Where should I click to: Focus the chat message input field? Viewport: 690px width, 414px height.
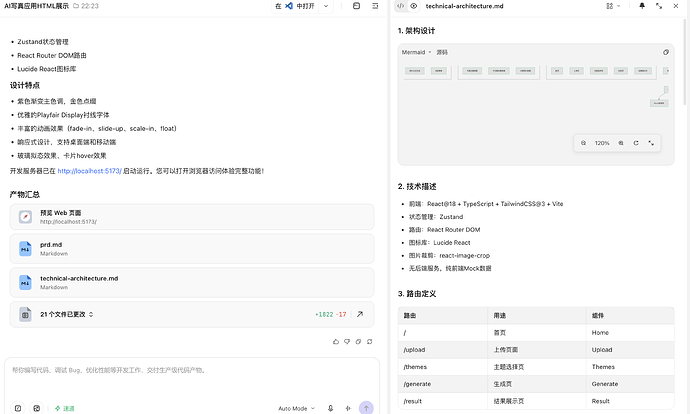[x=192, y=370]
